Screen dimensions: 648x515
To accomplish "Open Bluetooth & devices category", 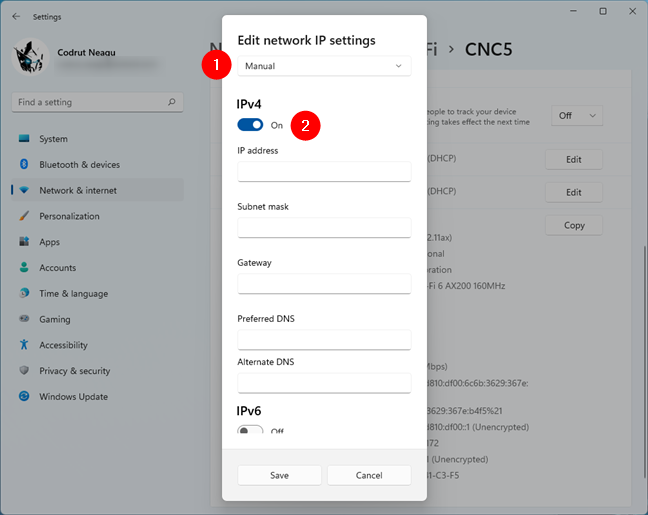I will (x=98, y=164).
